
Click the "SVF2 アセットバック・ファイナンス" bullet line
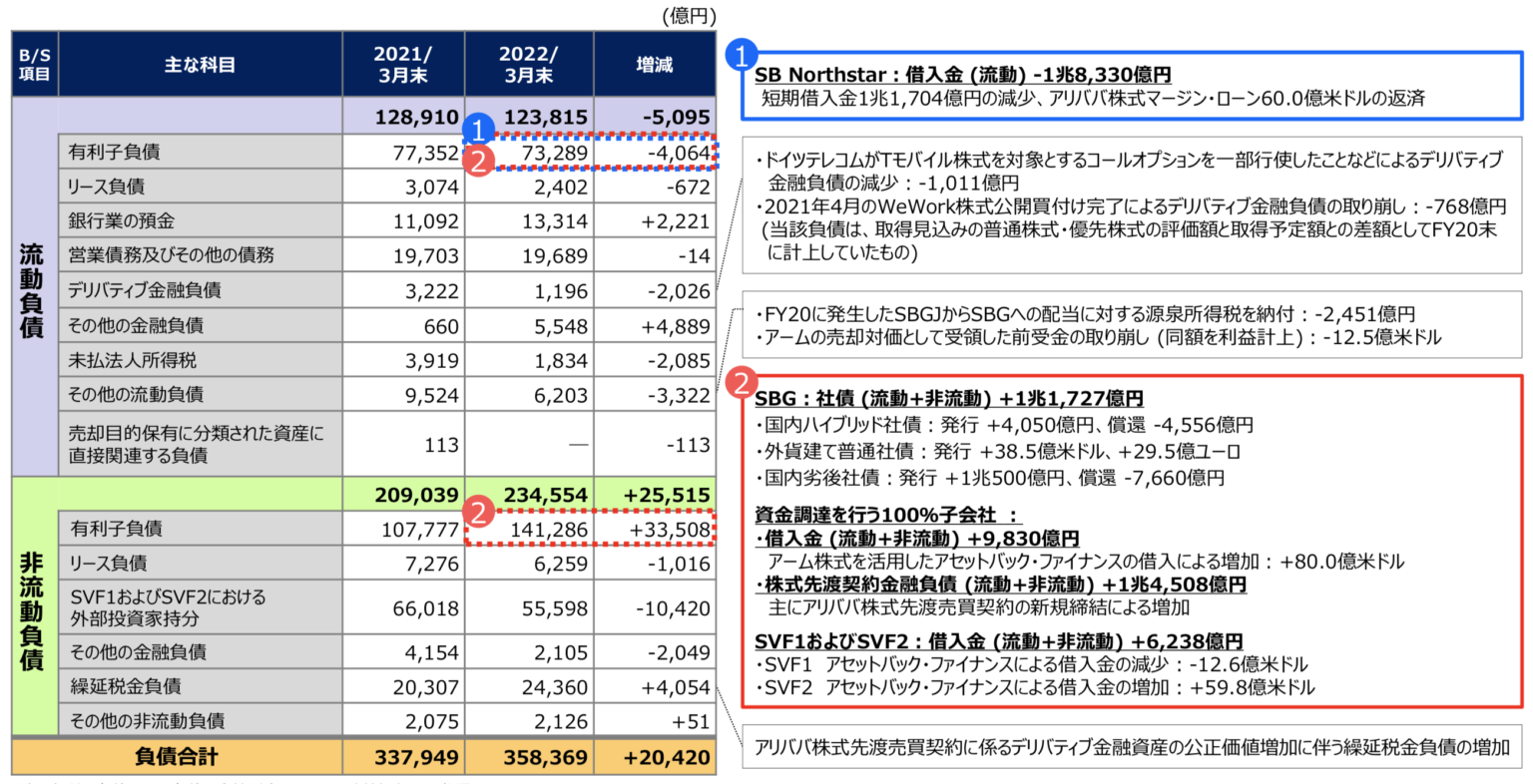[x=1035, y=687]
